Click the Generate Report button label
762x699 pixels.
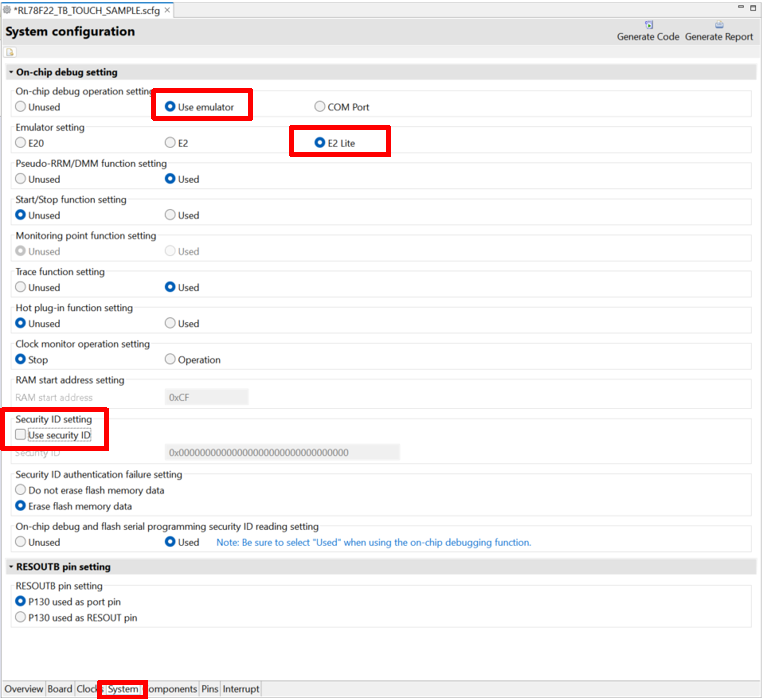pos(719,37)
